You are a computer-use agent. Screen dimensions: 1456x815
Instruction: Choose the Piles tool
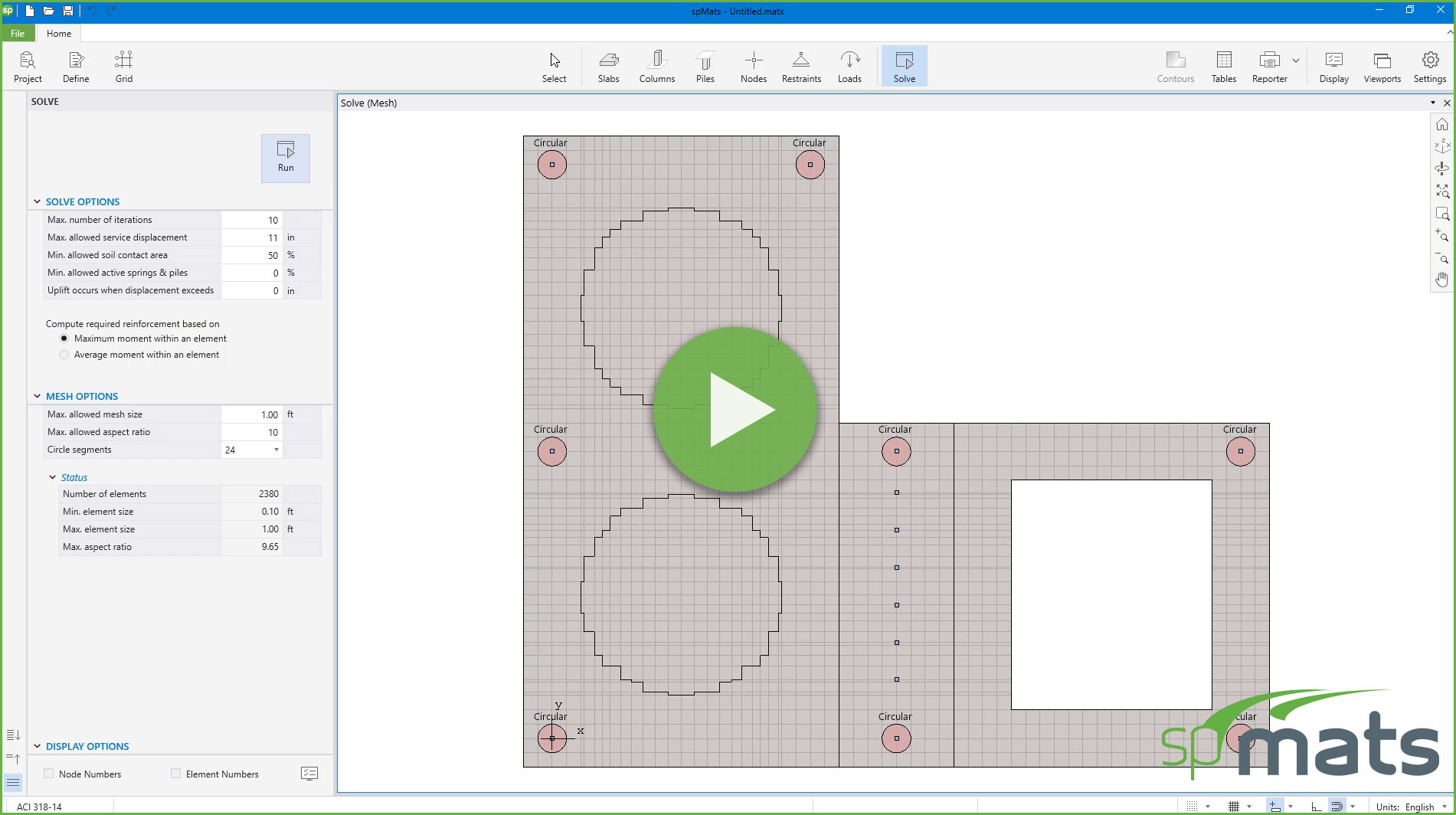click(705, 67)
